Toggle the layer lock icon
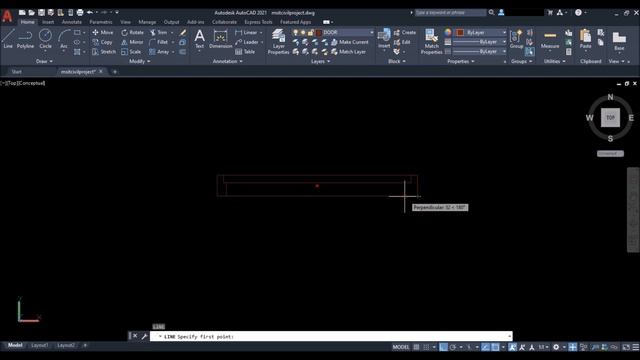 311,32
